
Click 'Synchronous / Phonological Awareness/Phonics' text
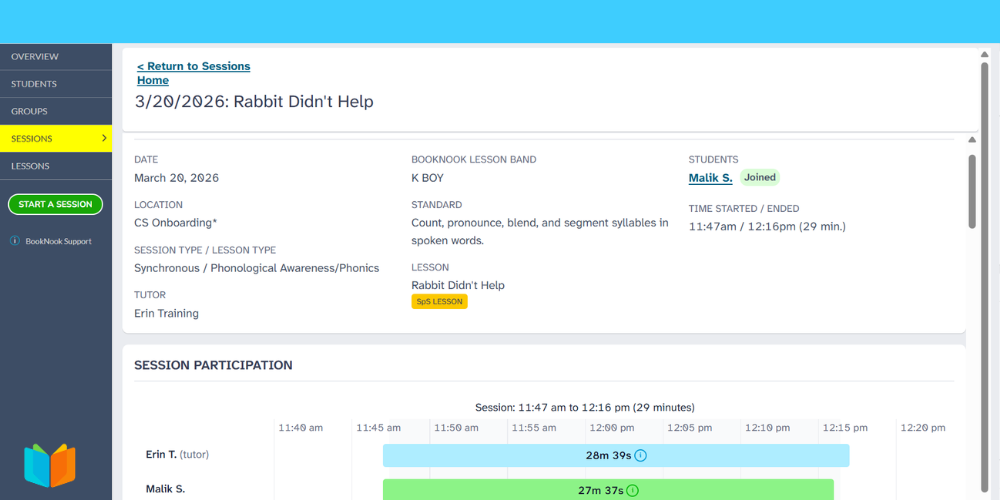click(256, 268)
